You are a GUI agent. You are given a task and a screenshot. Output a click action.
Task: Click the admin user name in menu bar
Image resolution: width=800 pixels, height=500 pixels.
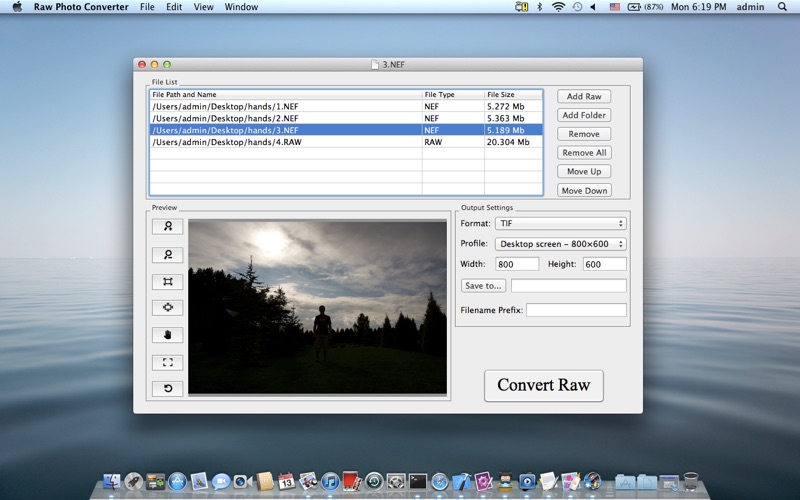pyautogui.click(x=750, y=7)
